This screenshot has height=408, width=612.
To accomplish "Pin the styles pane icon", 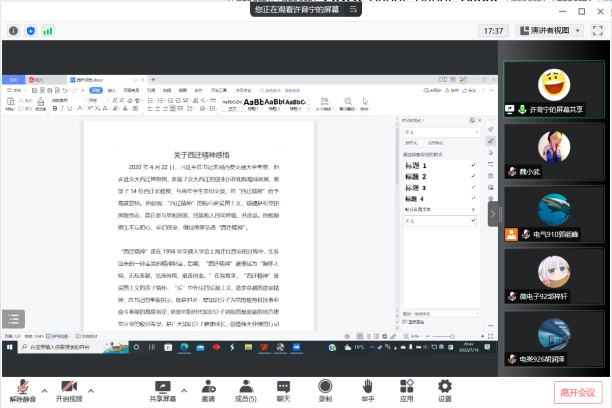I will click(x=472, y=120).
